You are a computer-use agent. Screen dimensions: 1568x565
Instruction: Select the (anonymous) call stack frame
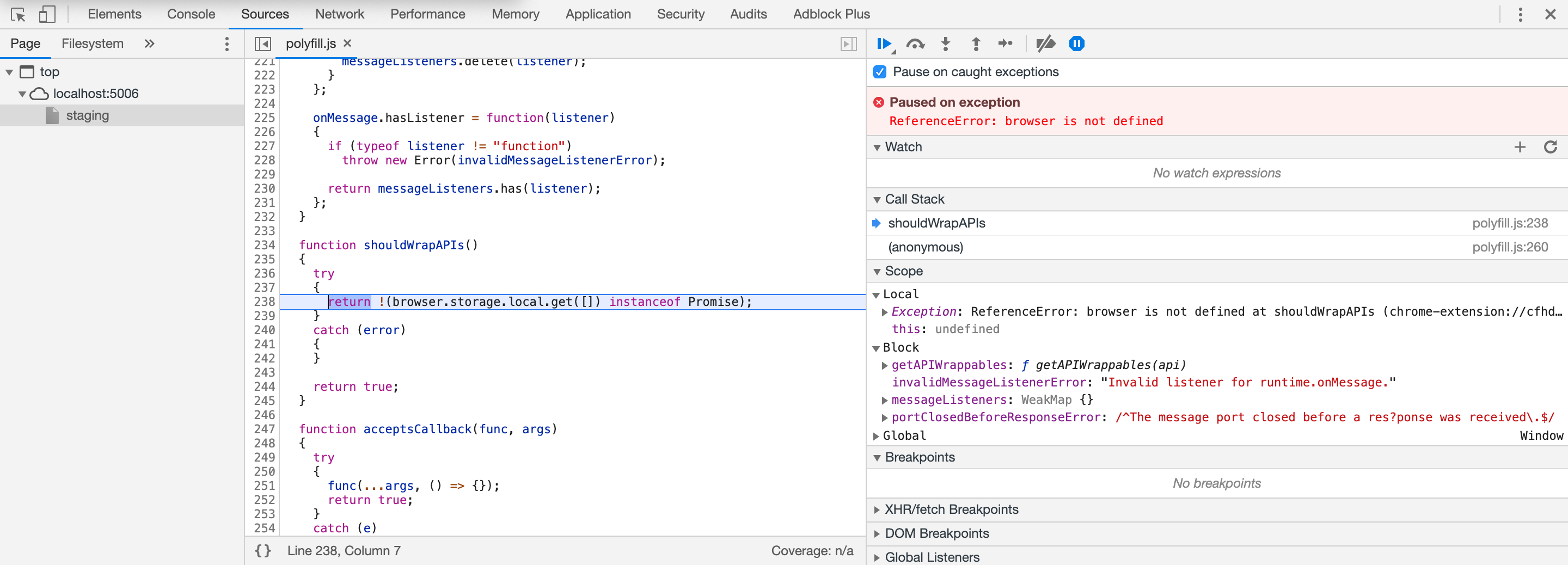[1217, 247]
